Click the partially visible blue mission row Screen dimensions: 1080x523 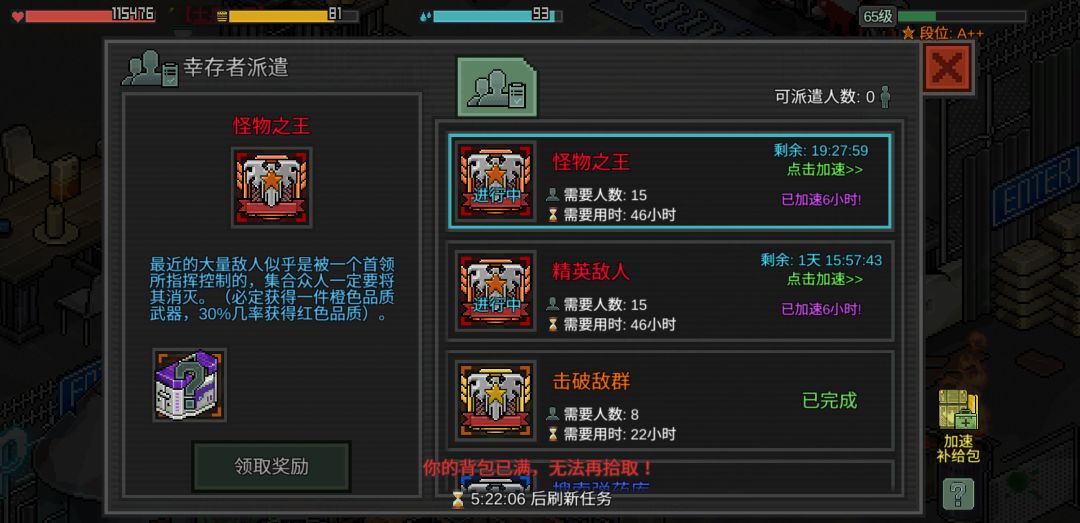[x=669, y=478]
